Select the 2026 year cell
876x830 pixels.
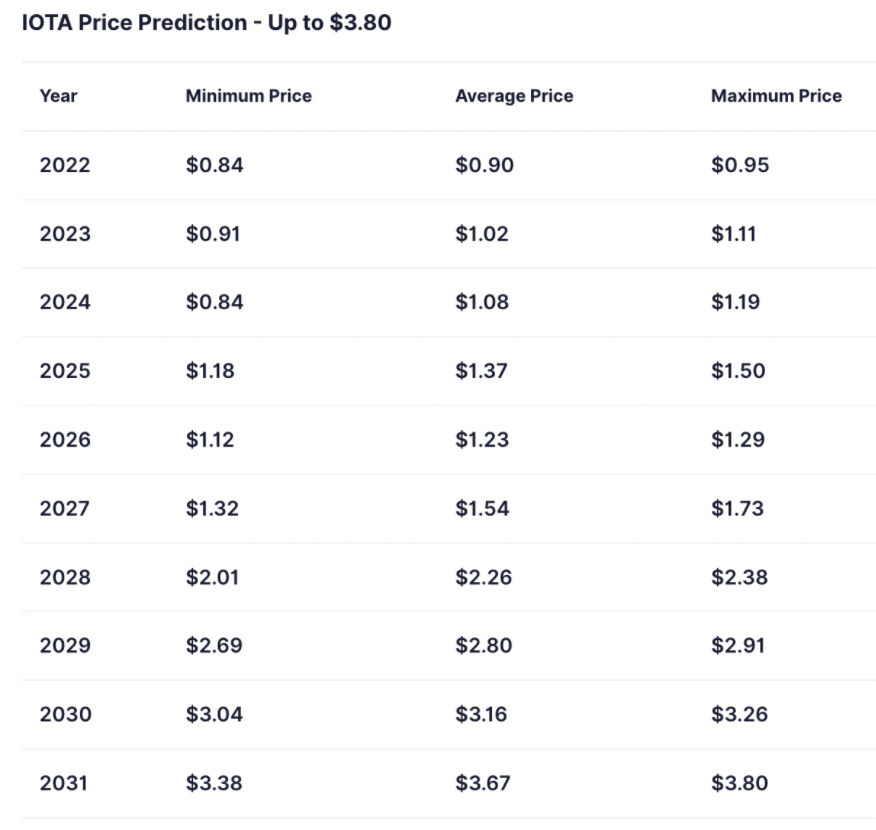point(65,440)
